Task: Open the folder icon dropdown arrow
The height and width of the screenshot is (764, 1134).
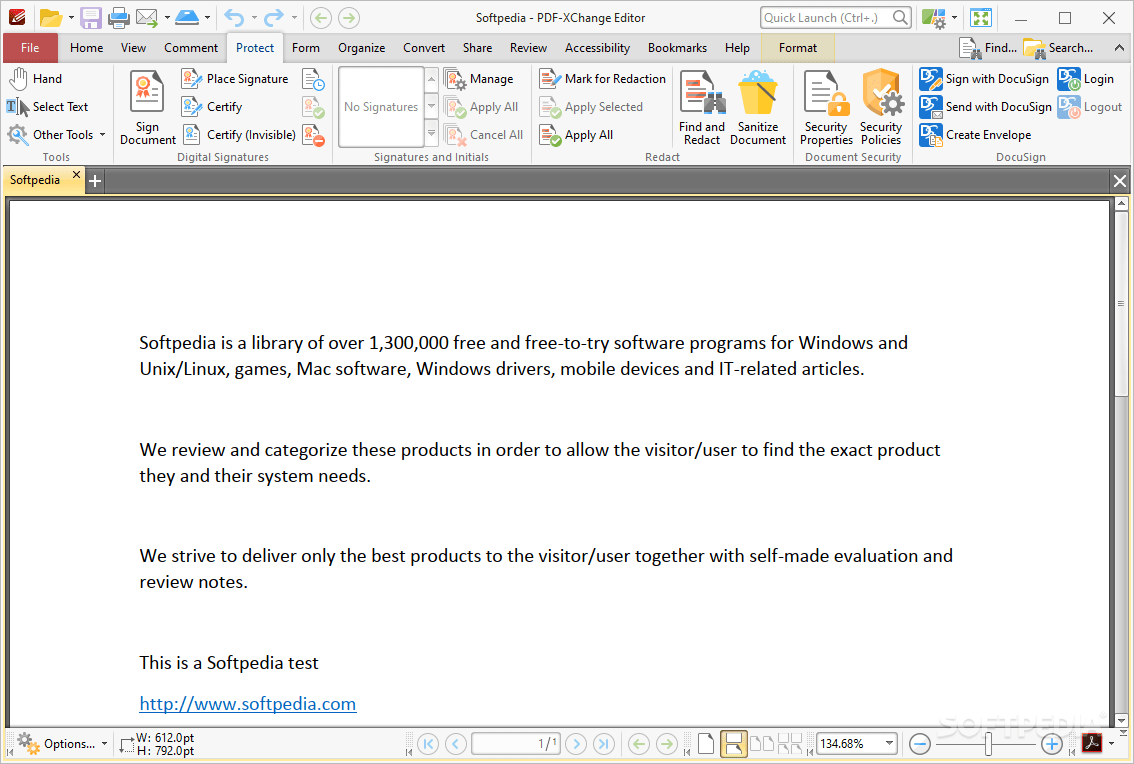Action: pyautogui.click(x=71, y=17)
